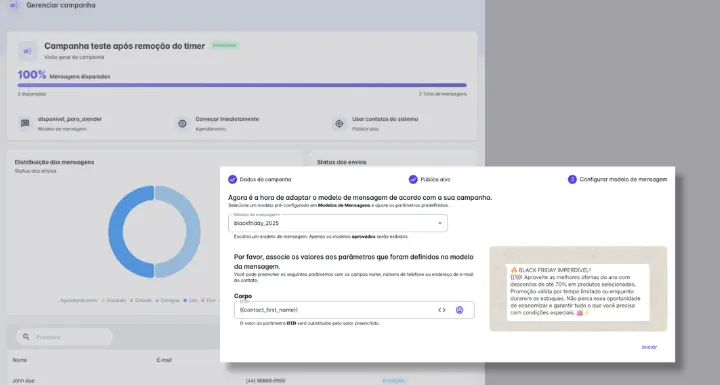Click the light blue segment of the donut chart

pyautogui.click(x=178, y=232)
